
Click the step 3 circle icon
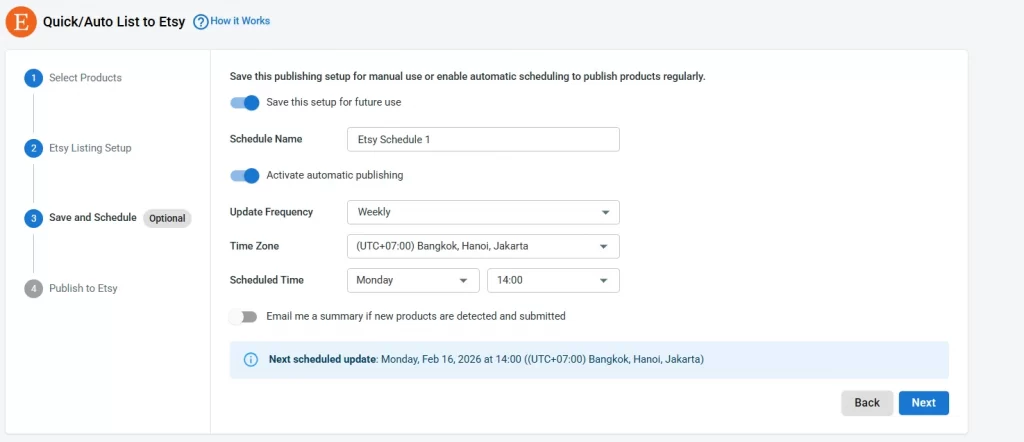point(33,218)
